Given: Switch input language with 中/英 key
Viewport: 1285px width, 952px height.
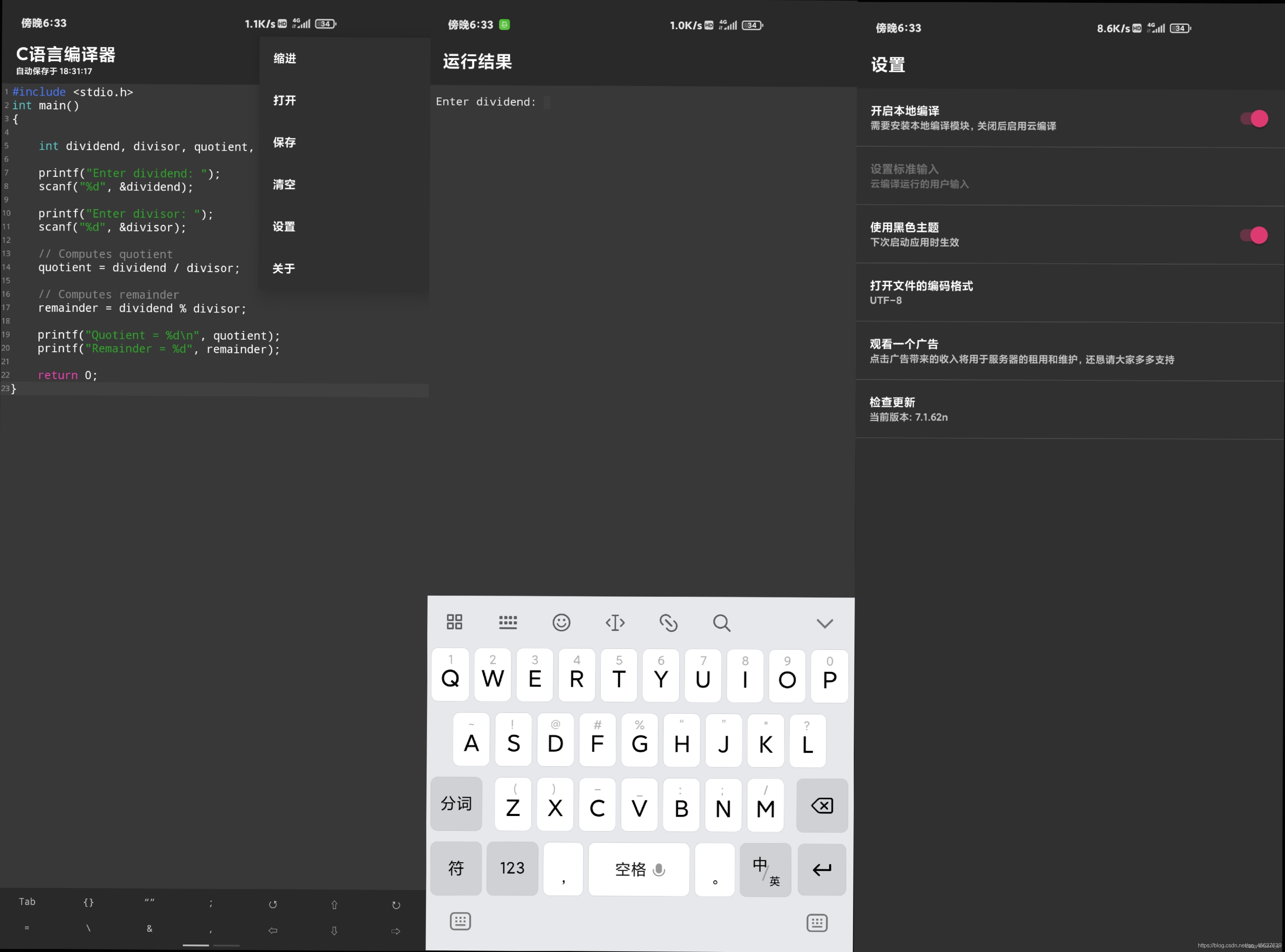Looking at the screenshot, I should click(x=765, y=870).
